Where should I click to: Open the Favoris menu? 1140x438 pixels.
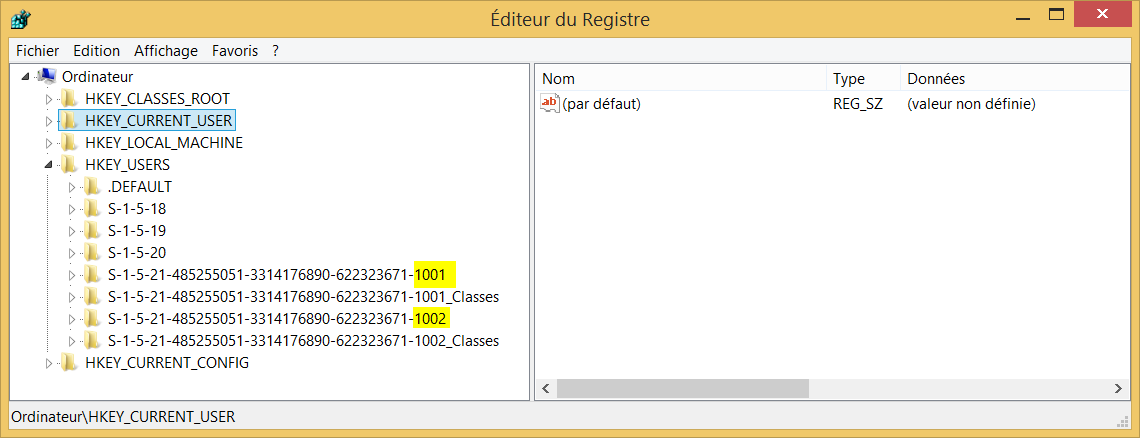click(x=235, y=51)
